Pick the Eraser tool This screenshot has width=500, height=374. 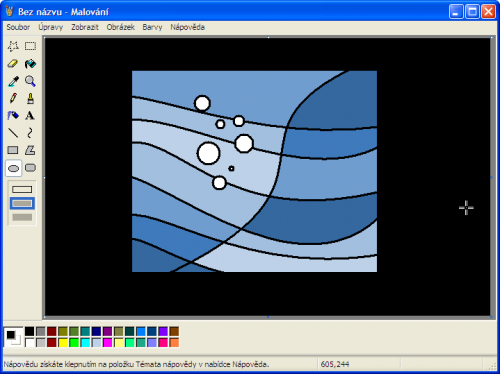[13, 64]
